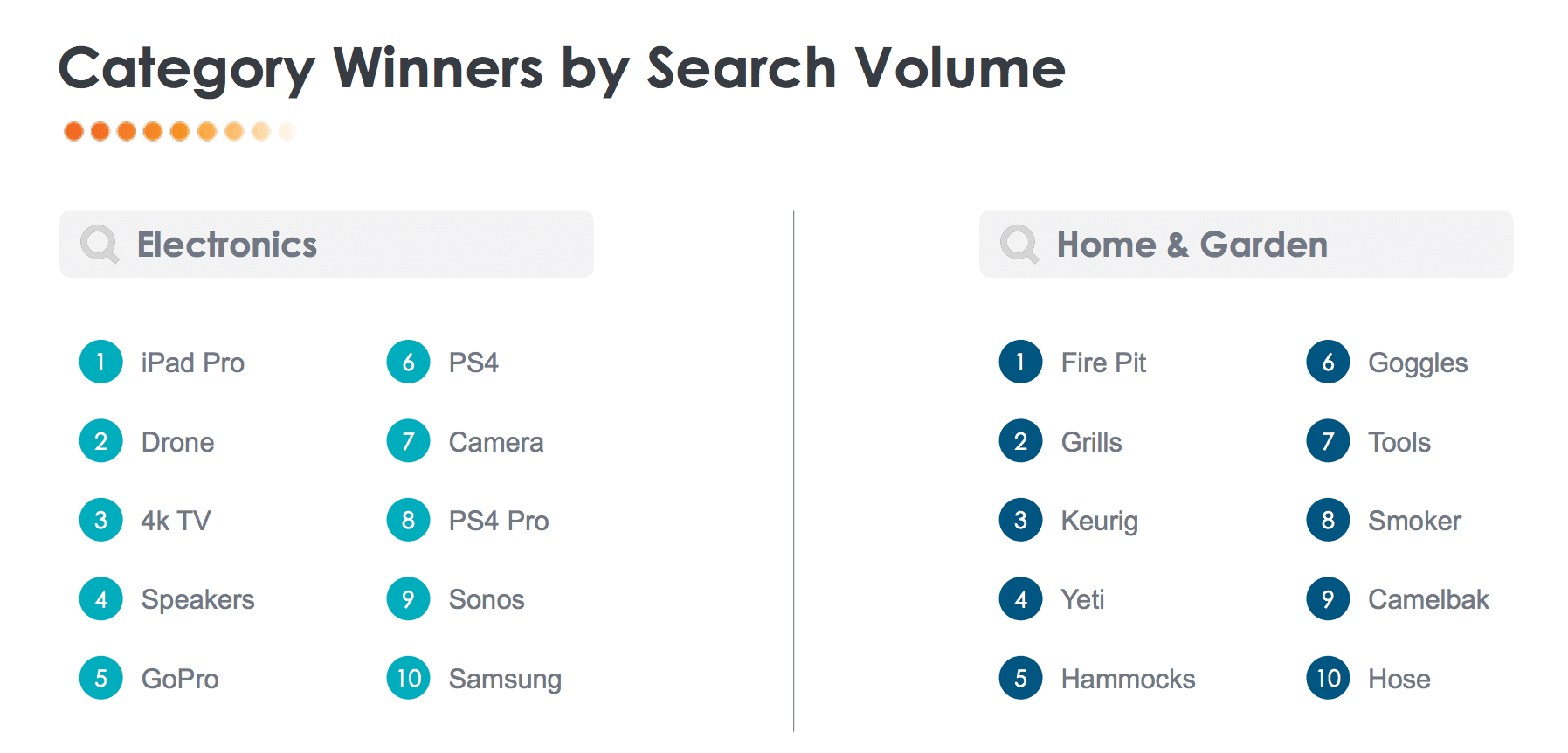Click the teal number 6 badge beside PS4
This screenshot has height=753, width=1568.
tap(409, 362)
